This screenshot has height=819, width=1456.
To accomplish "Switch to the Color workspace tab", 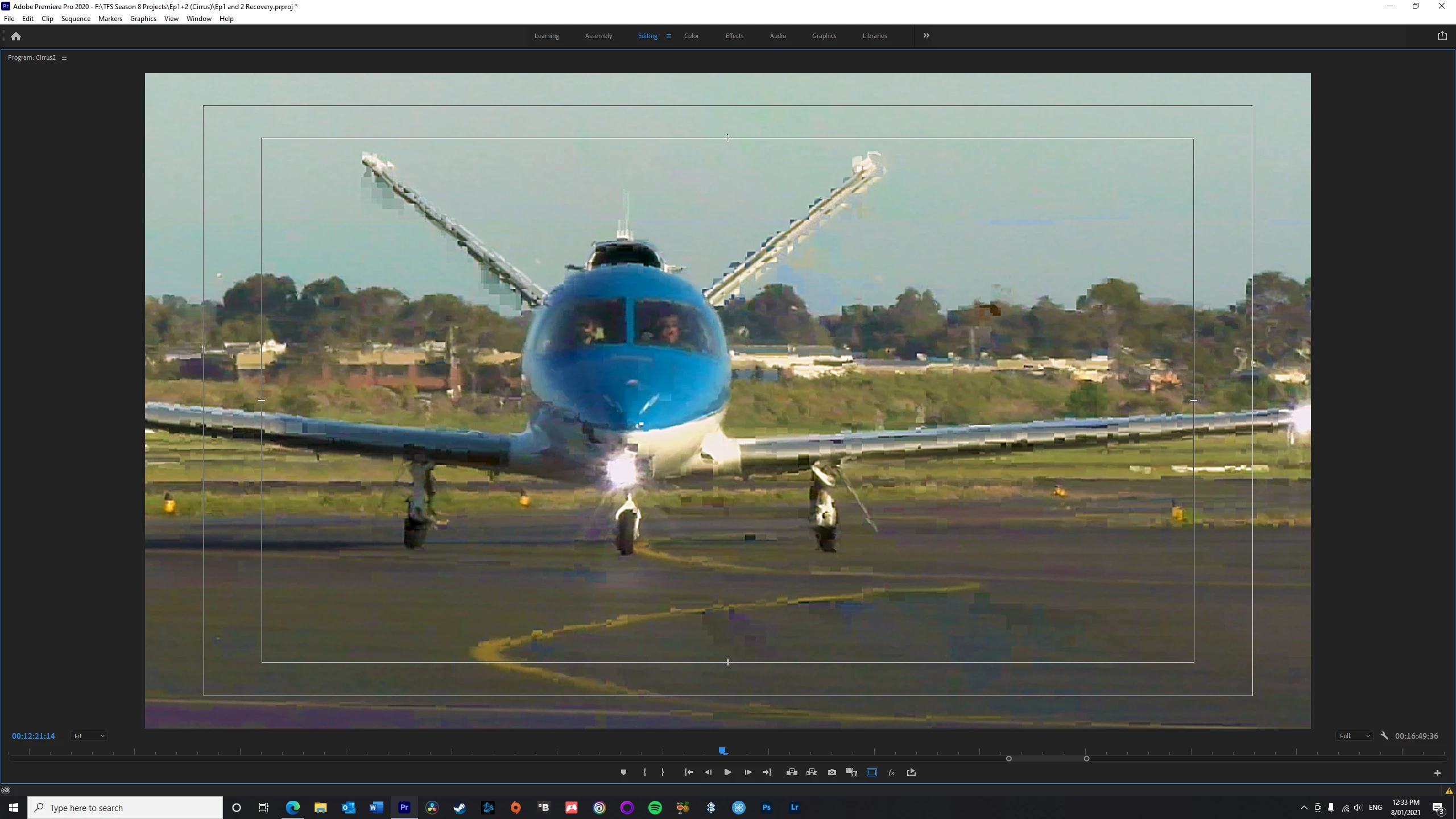I will 691,36.
